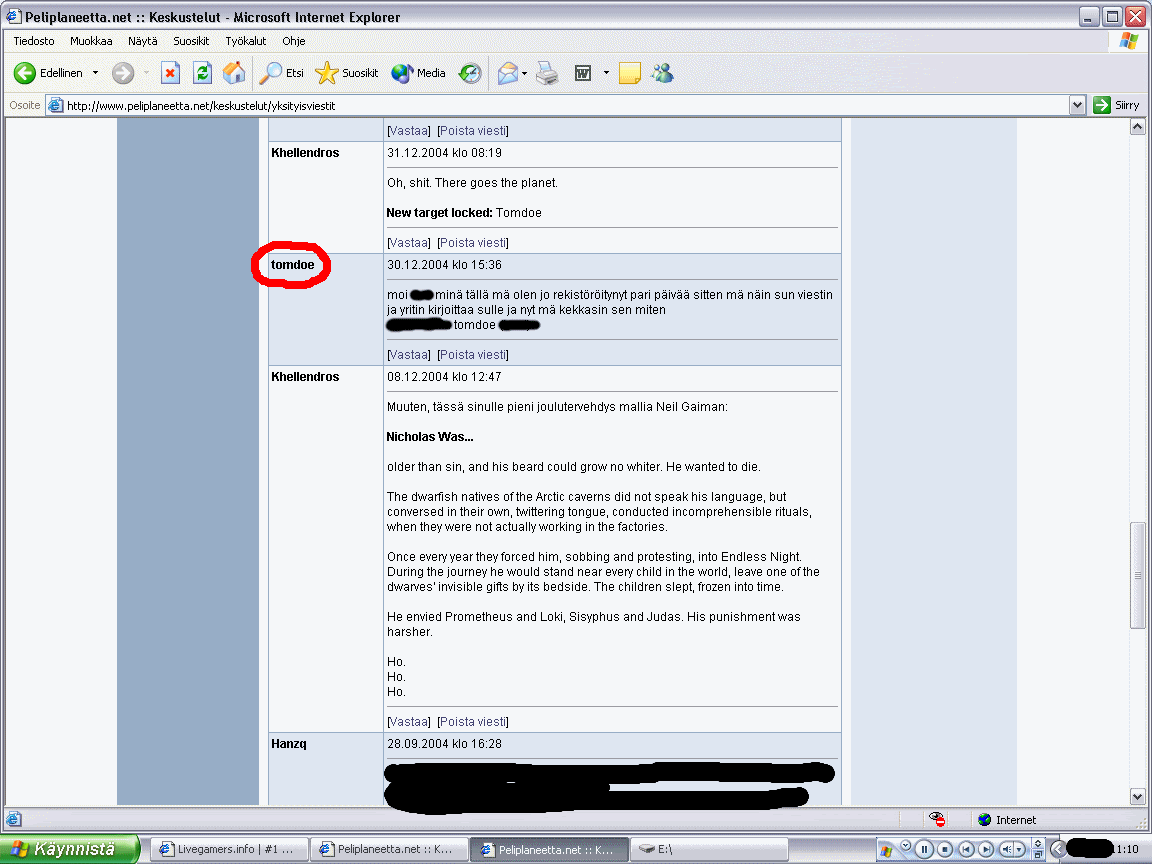The width and height of the screenshot is (1152, 864).
Task: Open the Työkalut menu
Action: [x=245, y=41]
